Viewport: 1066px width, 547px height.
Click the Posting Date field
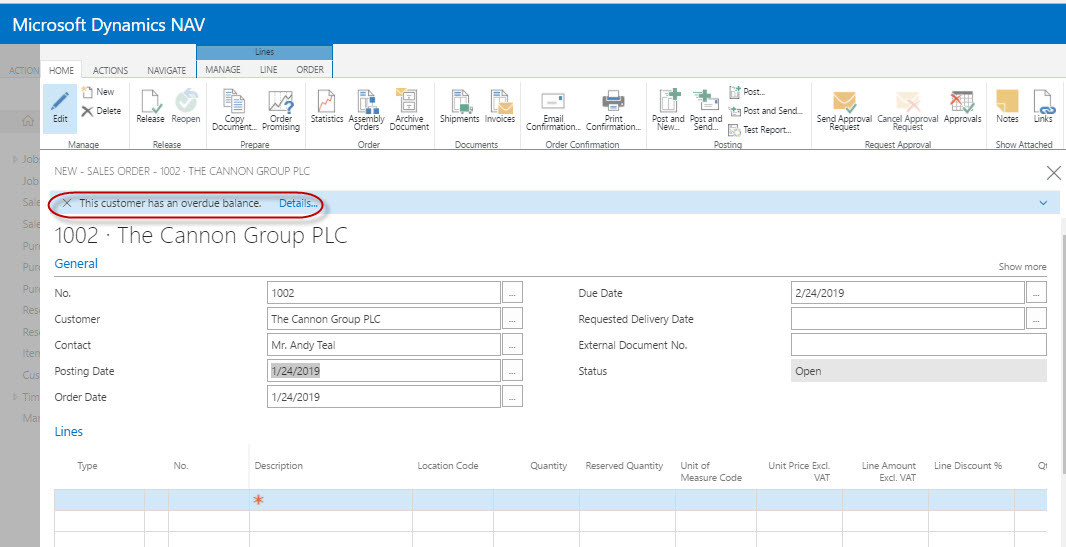pos(384,371)
